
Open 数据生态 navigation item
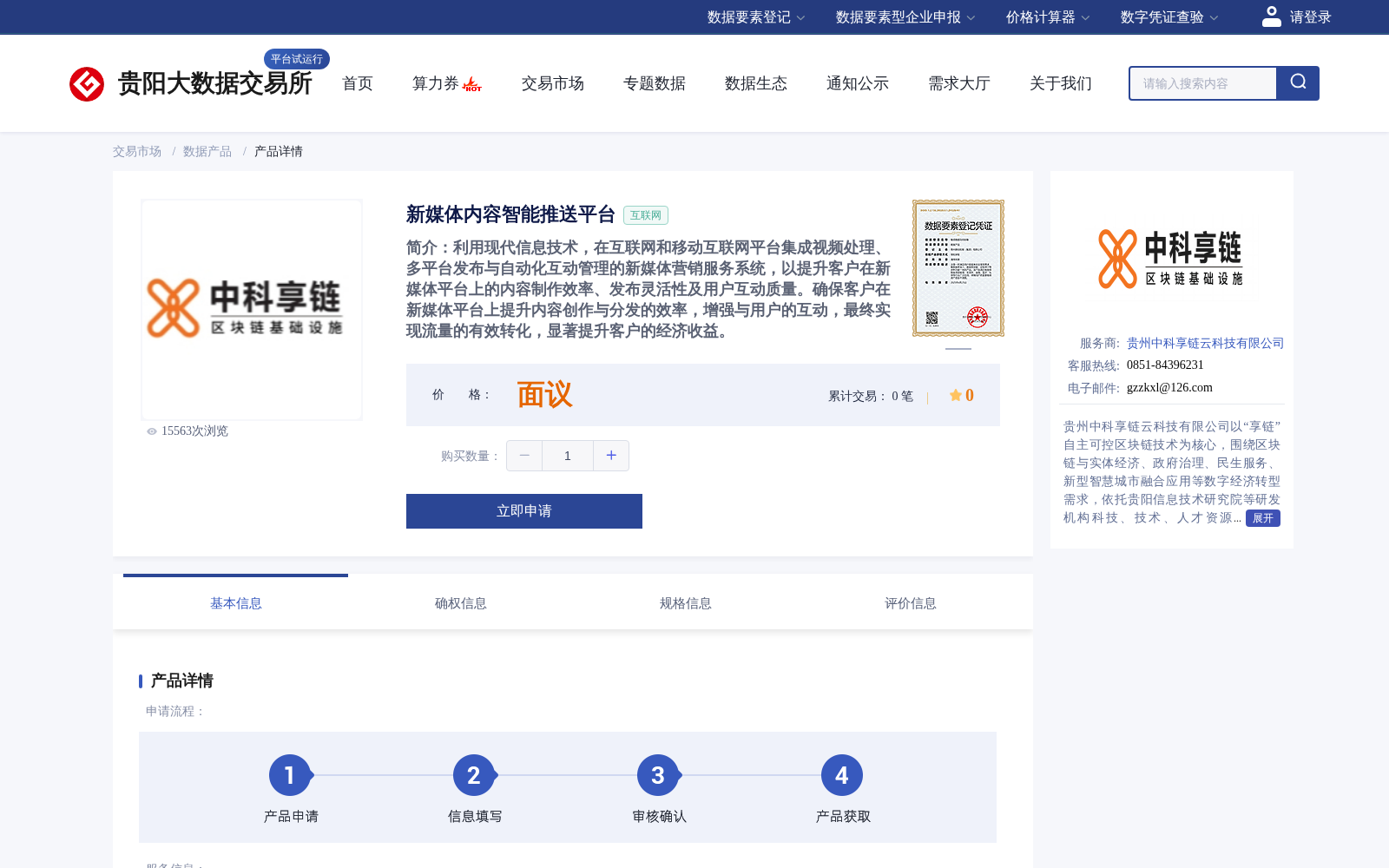pyautogui.click(x=756, y=83)
